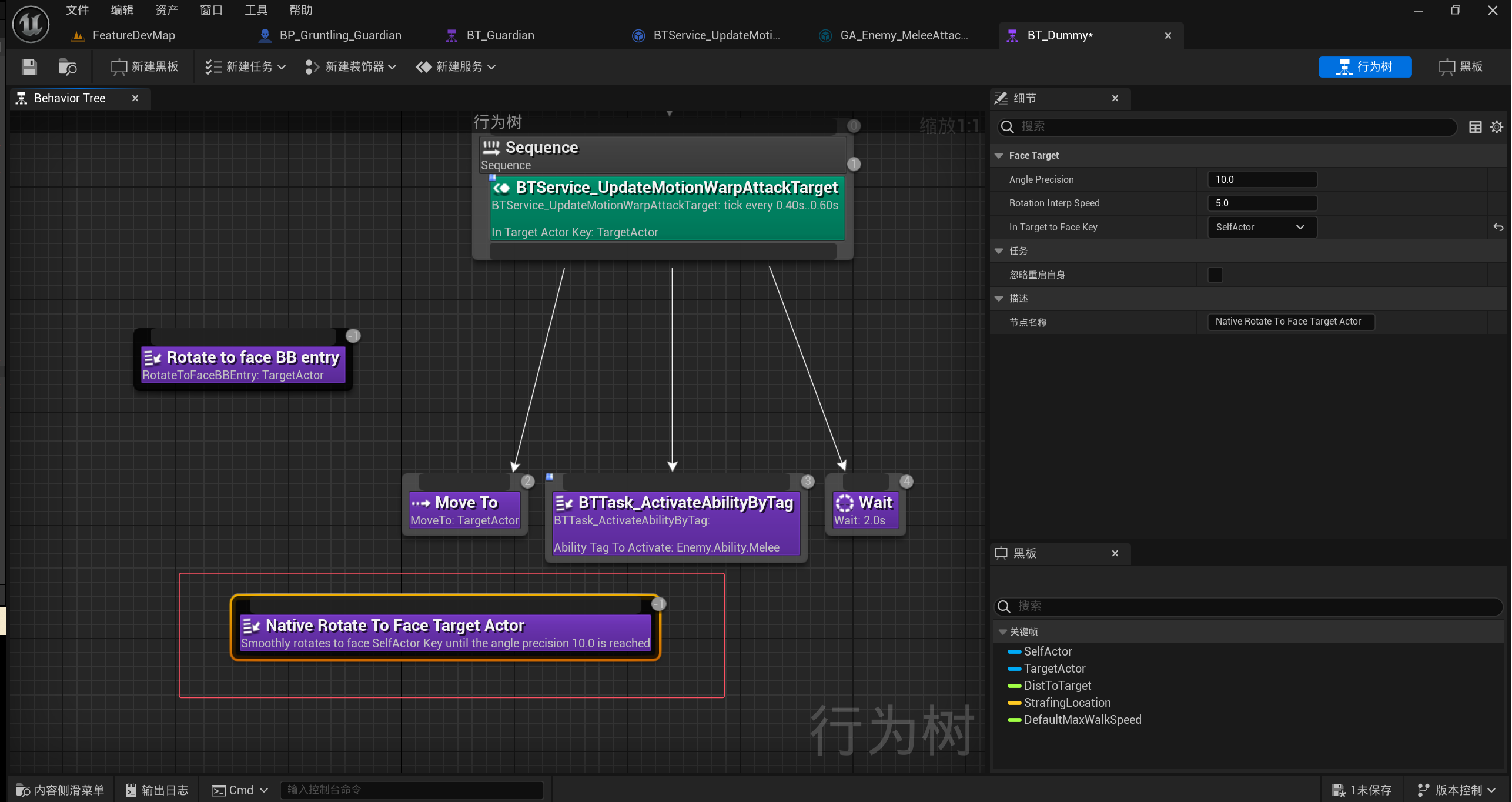Toggle the 忽略重启自身 checkbox
Viewport: 1512px width, 802px height.
click(x=1215, y=275)
